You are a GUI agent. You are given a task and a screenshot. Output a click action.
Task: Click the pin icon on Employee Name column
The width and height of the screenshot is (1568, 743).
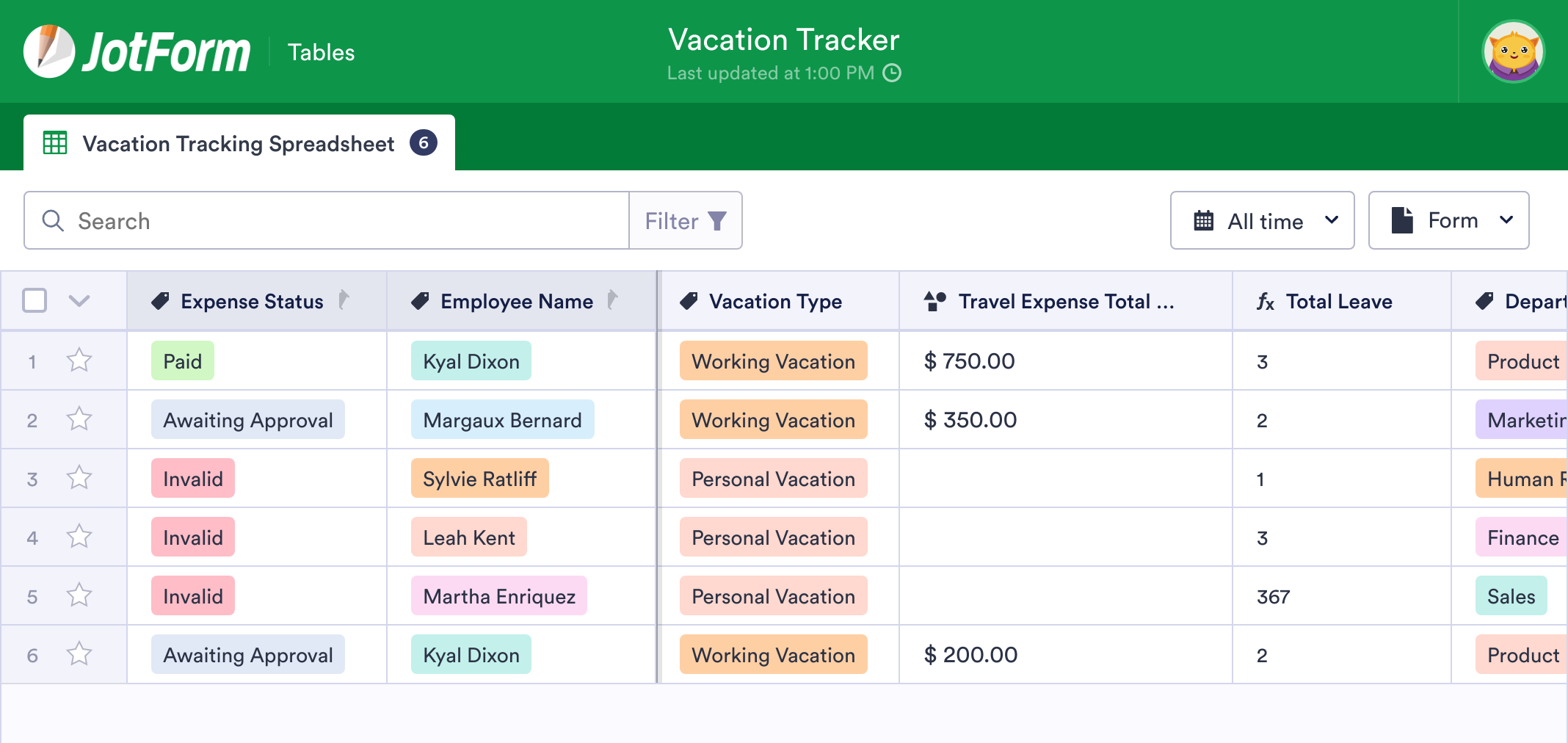[612, 300]
